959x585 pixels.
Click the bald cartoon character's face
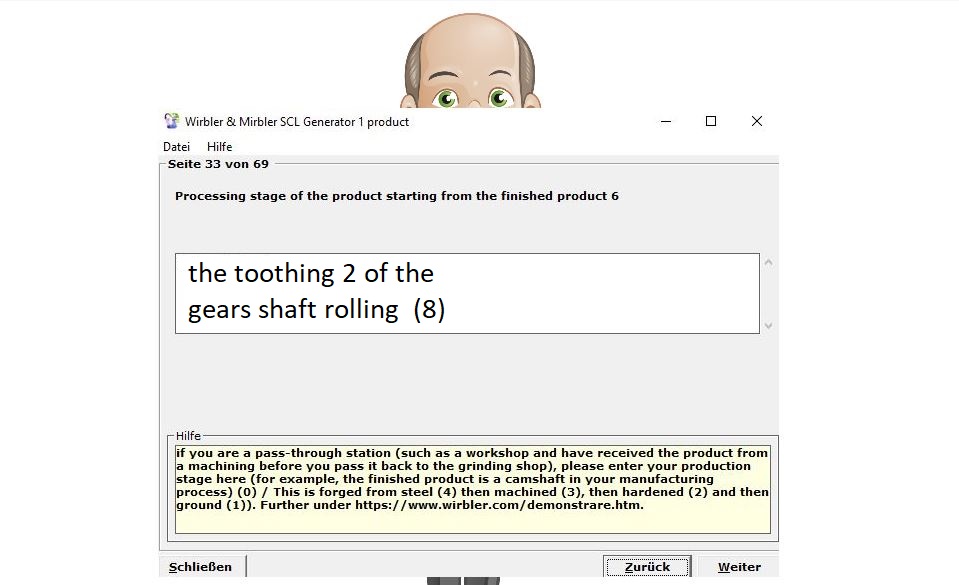pyautogui.click(x=471, y=70)
